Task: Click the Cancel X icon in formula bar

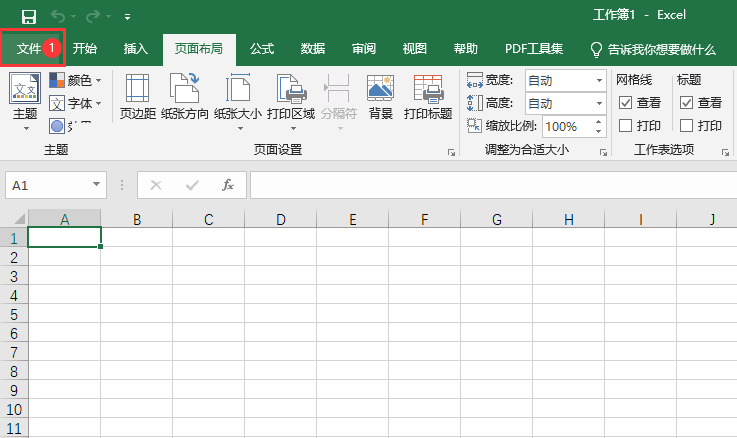Action: point(156,185)
